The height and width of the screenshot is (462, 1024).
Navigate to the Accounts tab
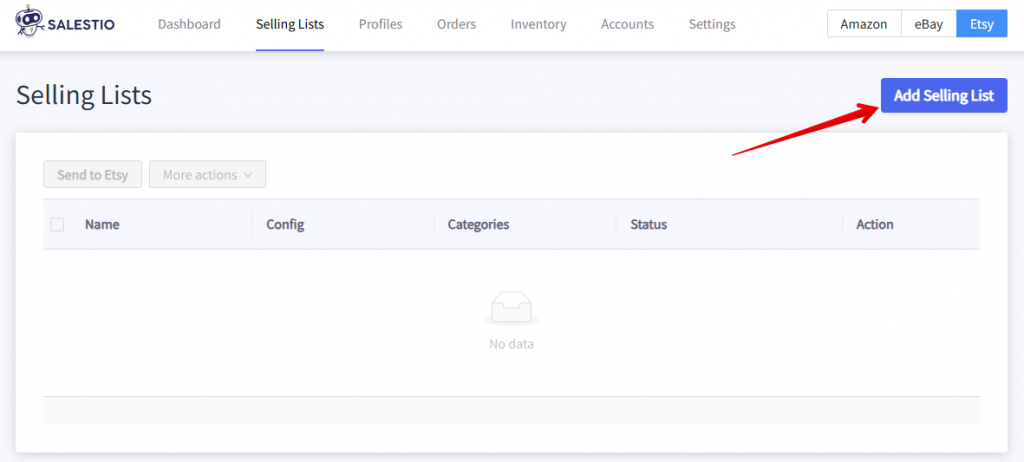[x=627, y=24]
